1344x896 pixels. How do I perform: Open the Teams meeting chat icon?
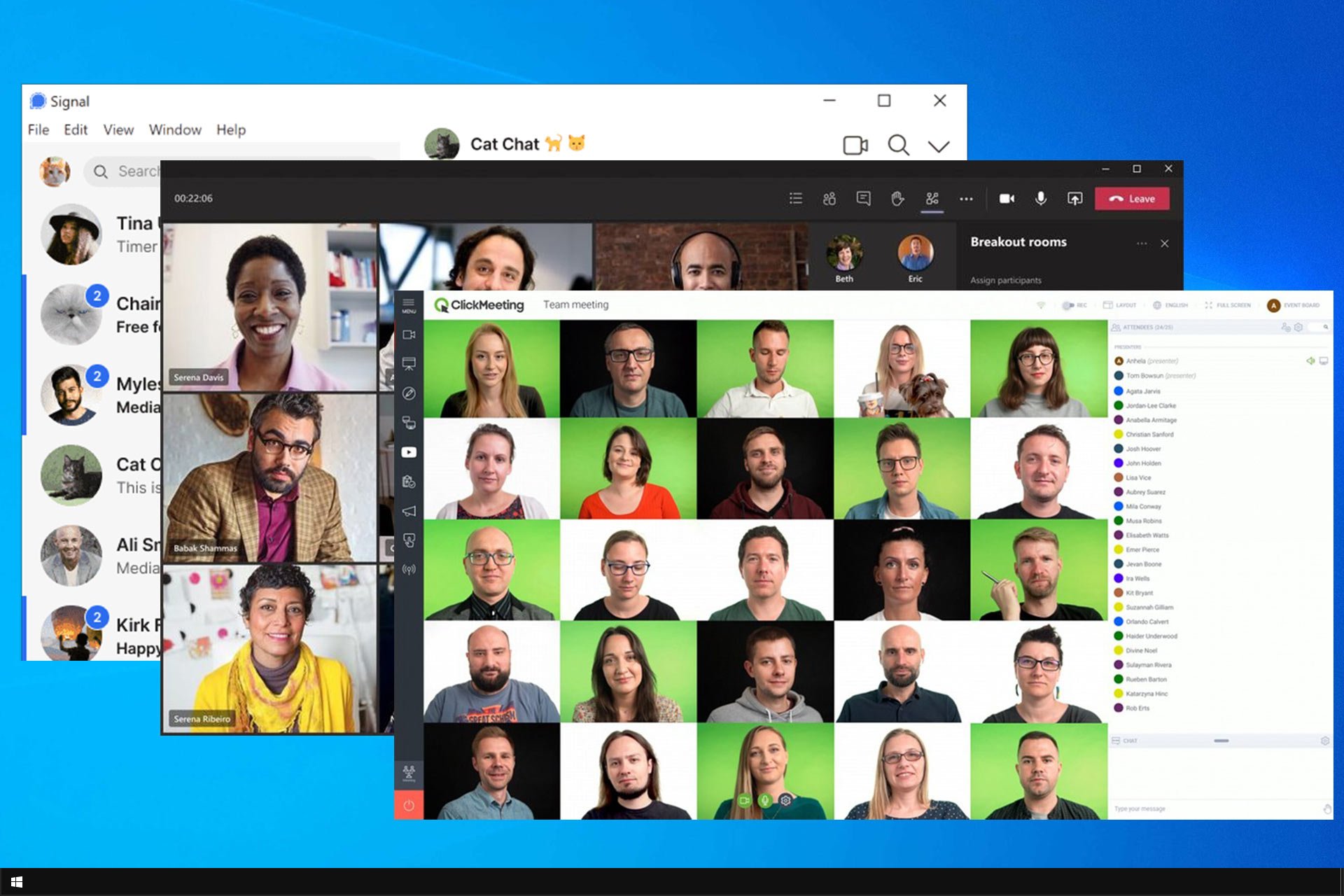pyautogui.click(x=864, y=198)
